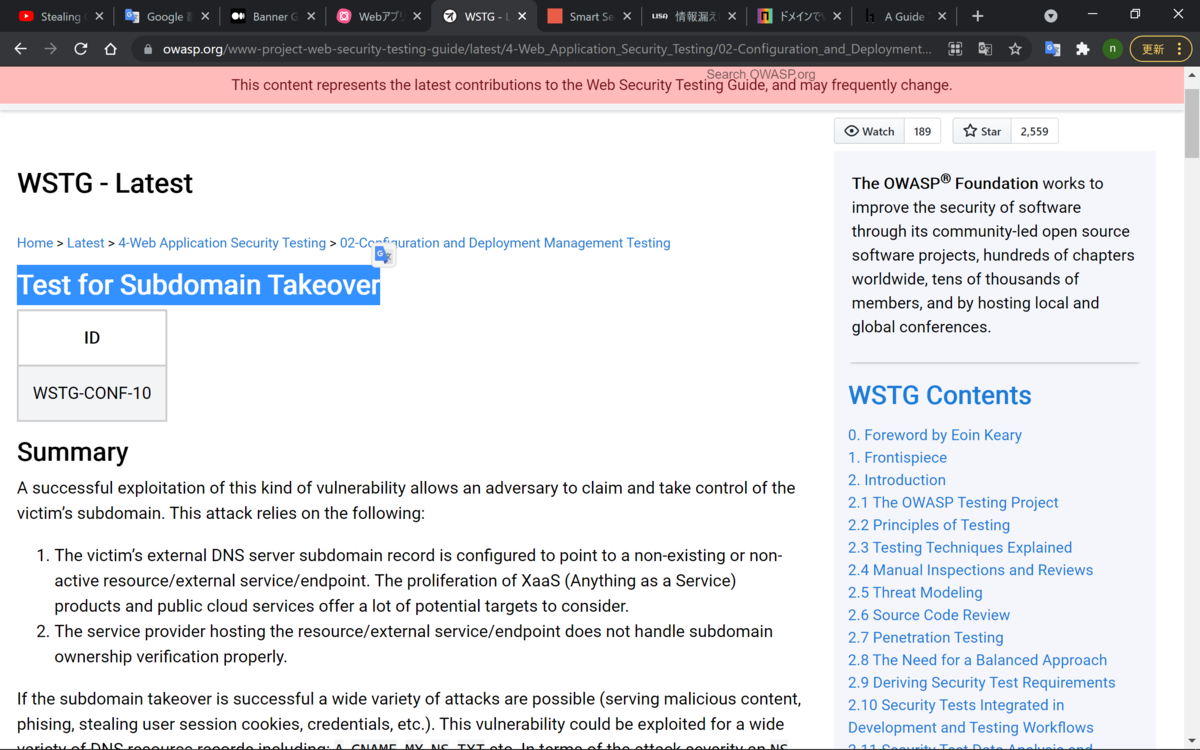Close the 情報漏え tab

tap(733, 16)
